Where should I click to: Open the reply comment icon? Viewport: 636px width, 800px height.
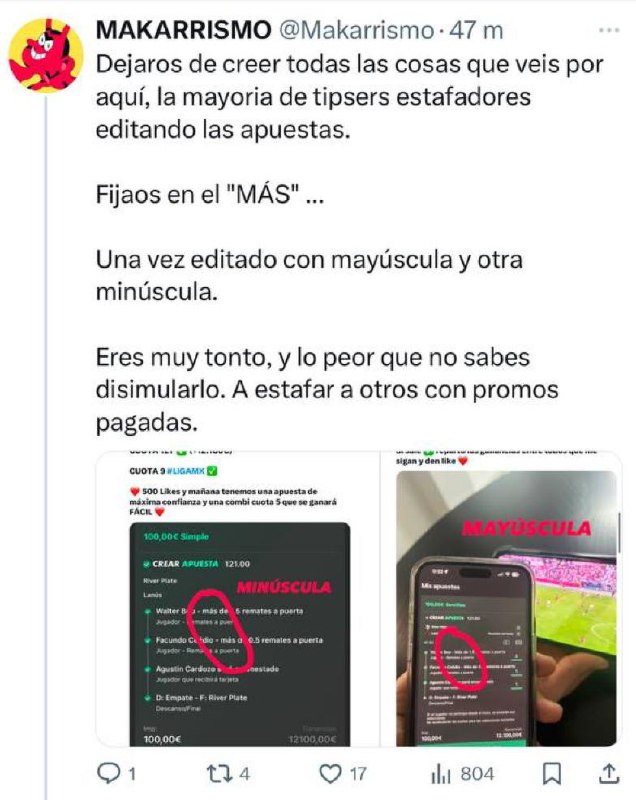point(108,773)
